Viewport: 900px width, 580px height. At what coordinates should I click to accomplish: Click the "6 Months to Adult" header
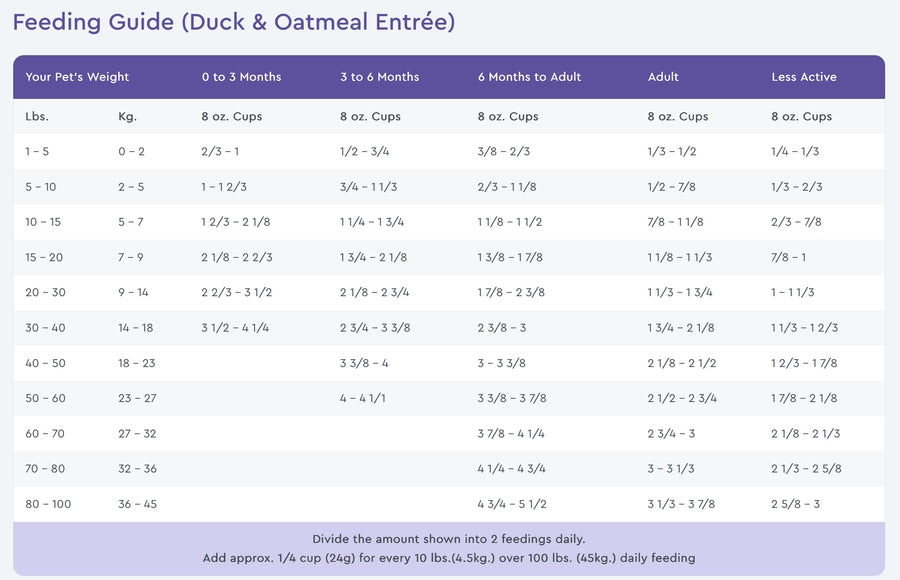point(529,77)
